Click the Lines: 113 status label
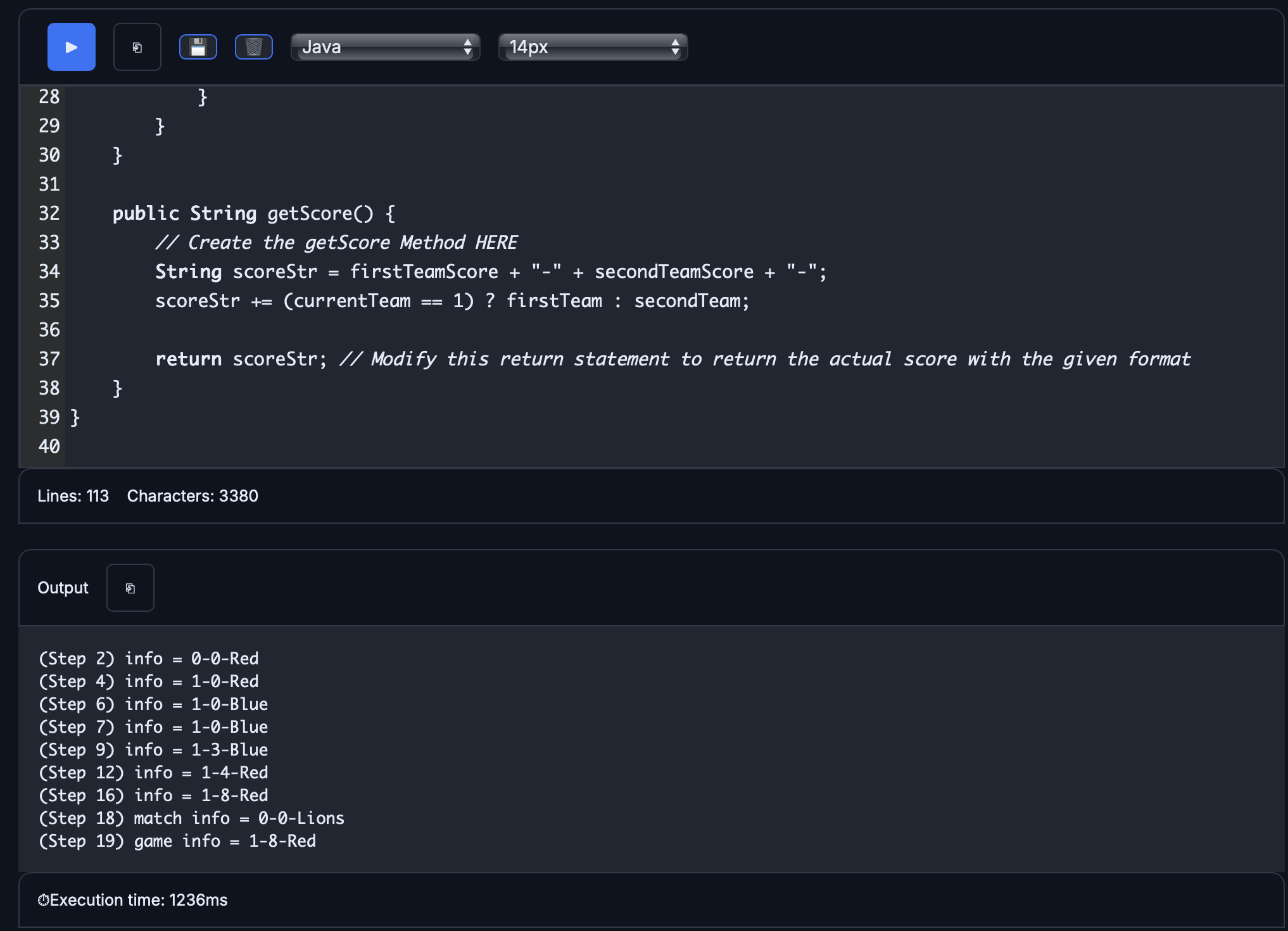1288x931 pixels. point(73,496)
